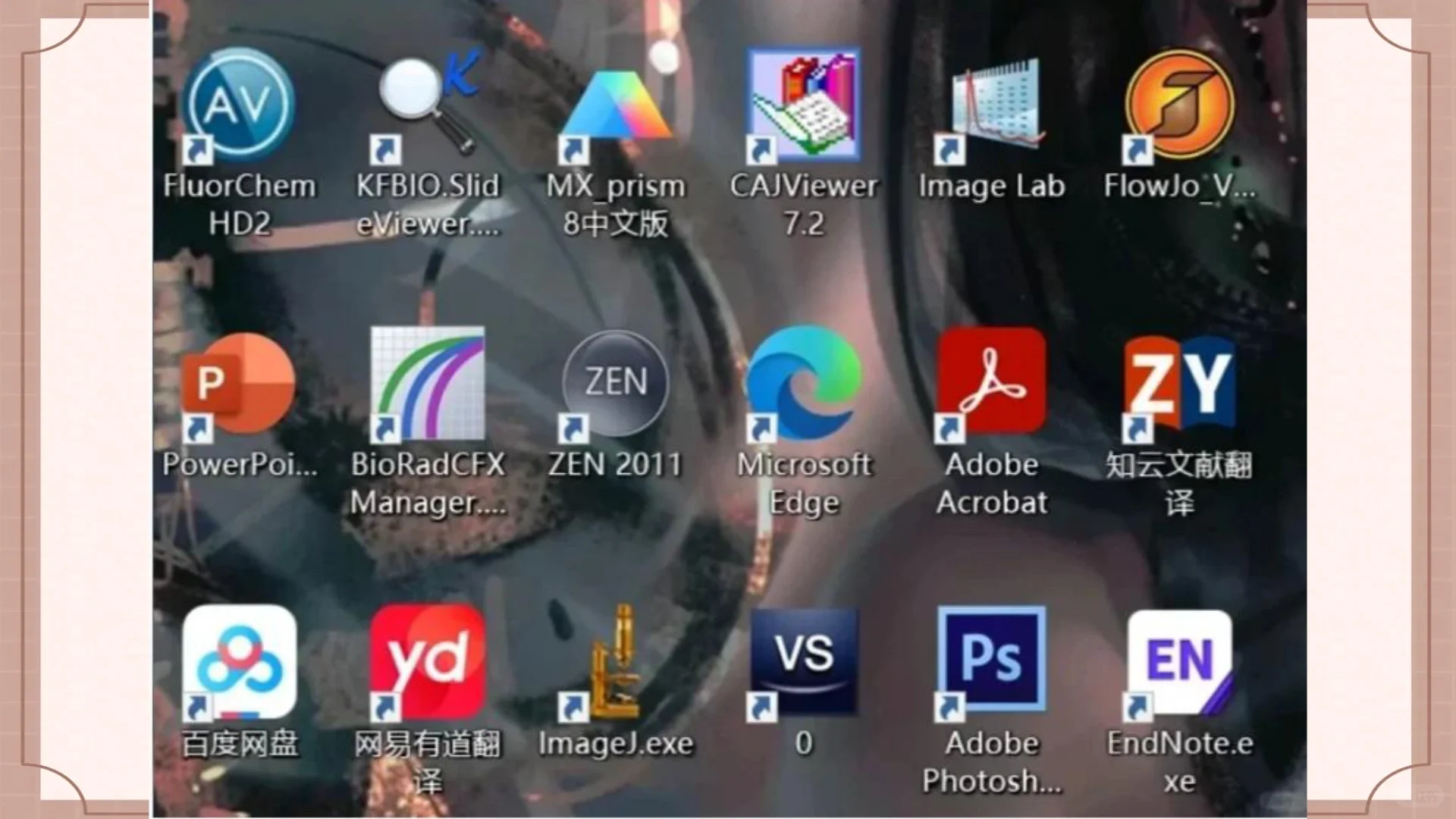Select the Image Lab shortcut
Screen dimensions: 1456x819
(992, 106)
